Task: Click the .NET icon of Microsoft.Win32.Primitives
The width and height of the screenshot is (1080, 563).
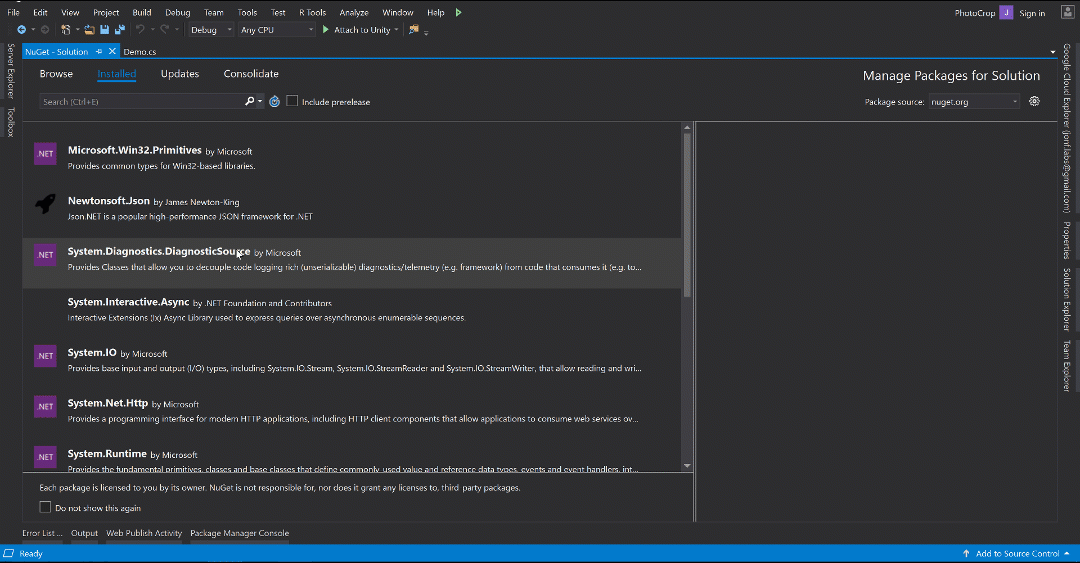Action: tap(45, 154)
